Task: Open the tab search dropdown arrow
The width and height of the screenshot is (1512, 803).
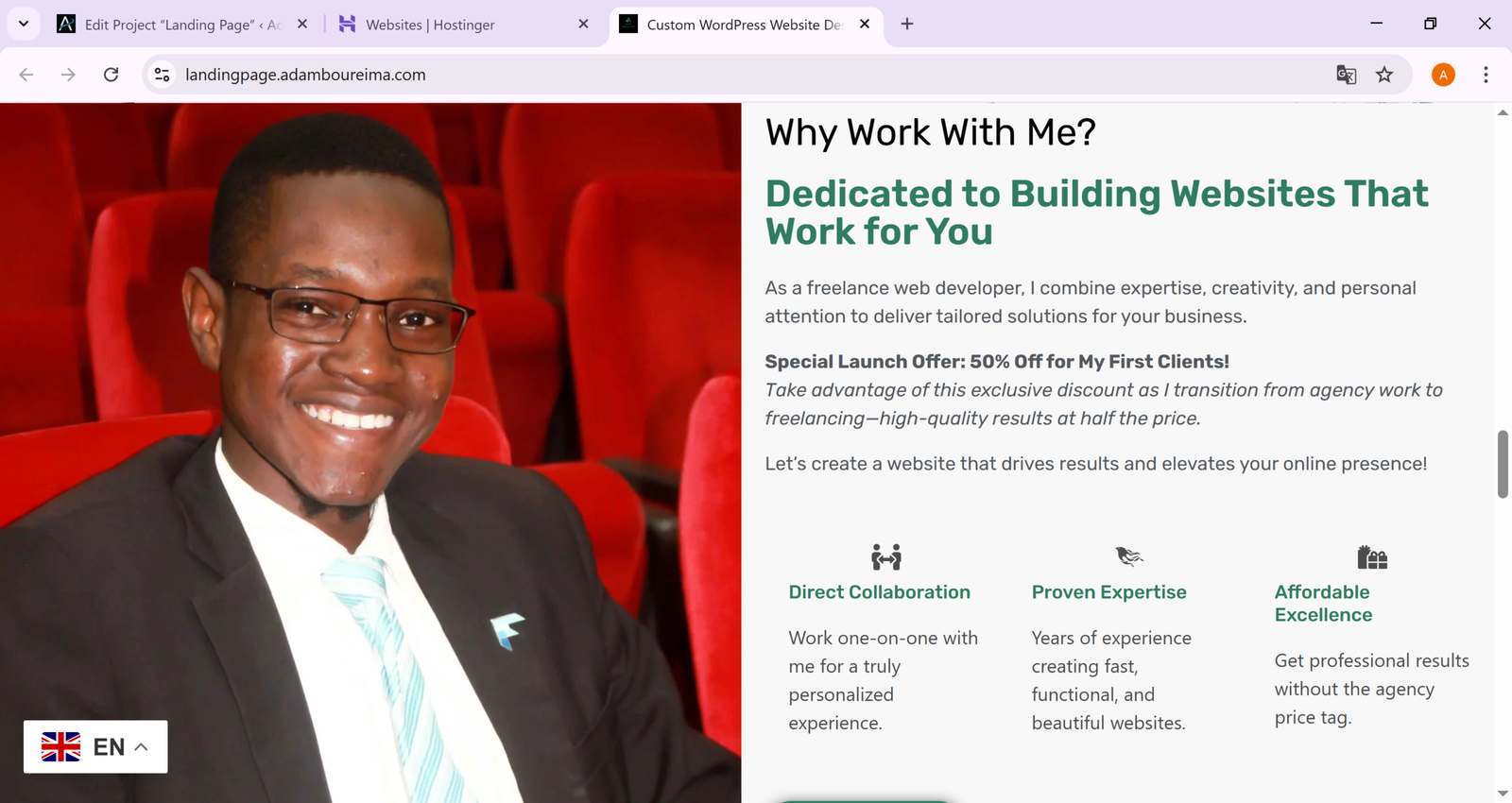Action: click(x=24, y=24)
